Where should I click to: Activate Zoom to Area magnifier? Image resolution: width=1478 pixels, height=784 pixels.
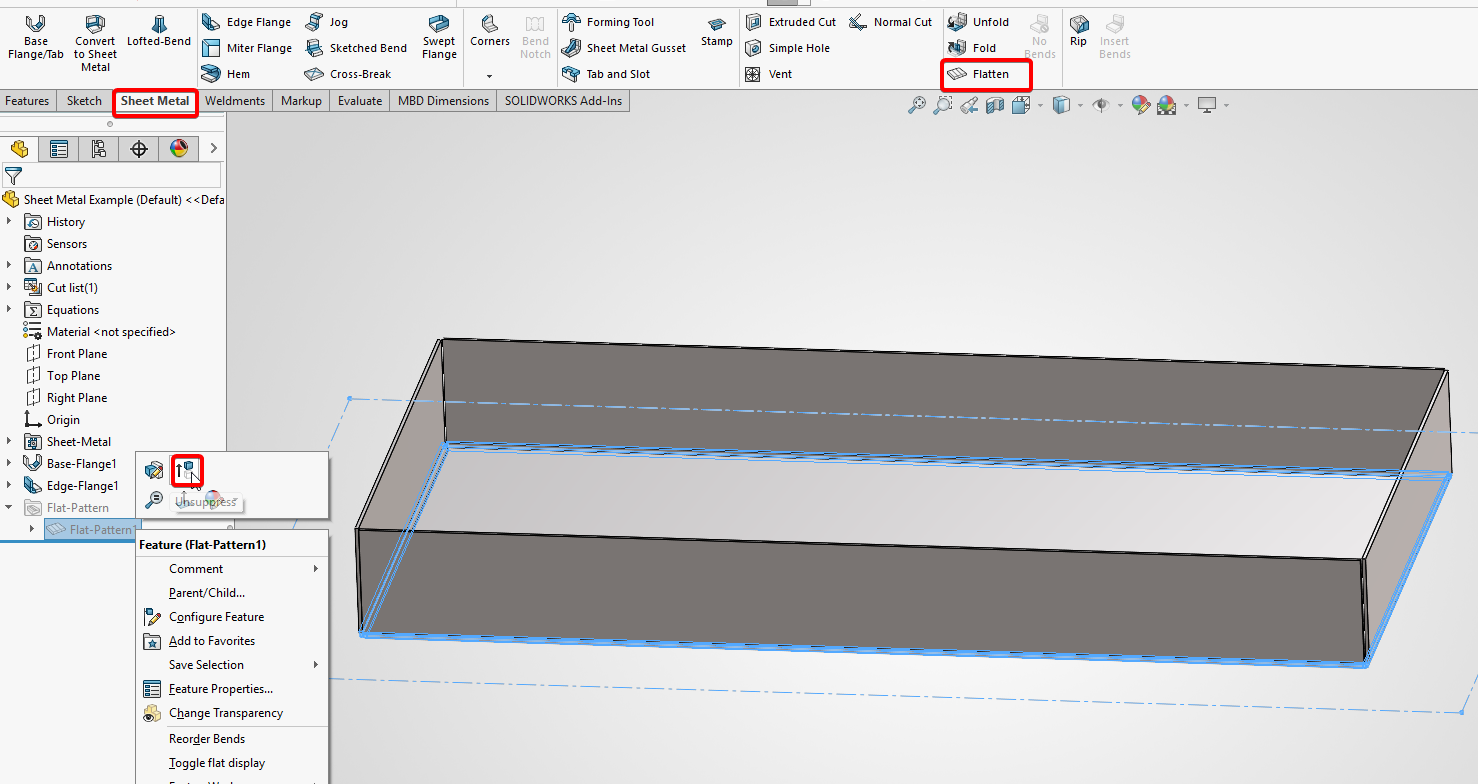tap(942, 105)
